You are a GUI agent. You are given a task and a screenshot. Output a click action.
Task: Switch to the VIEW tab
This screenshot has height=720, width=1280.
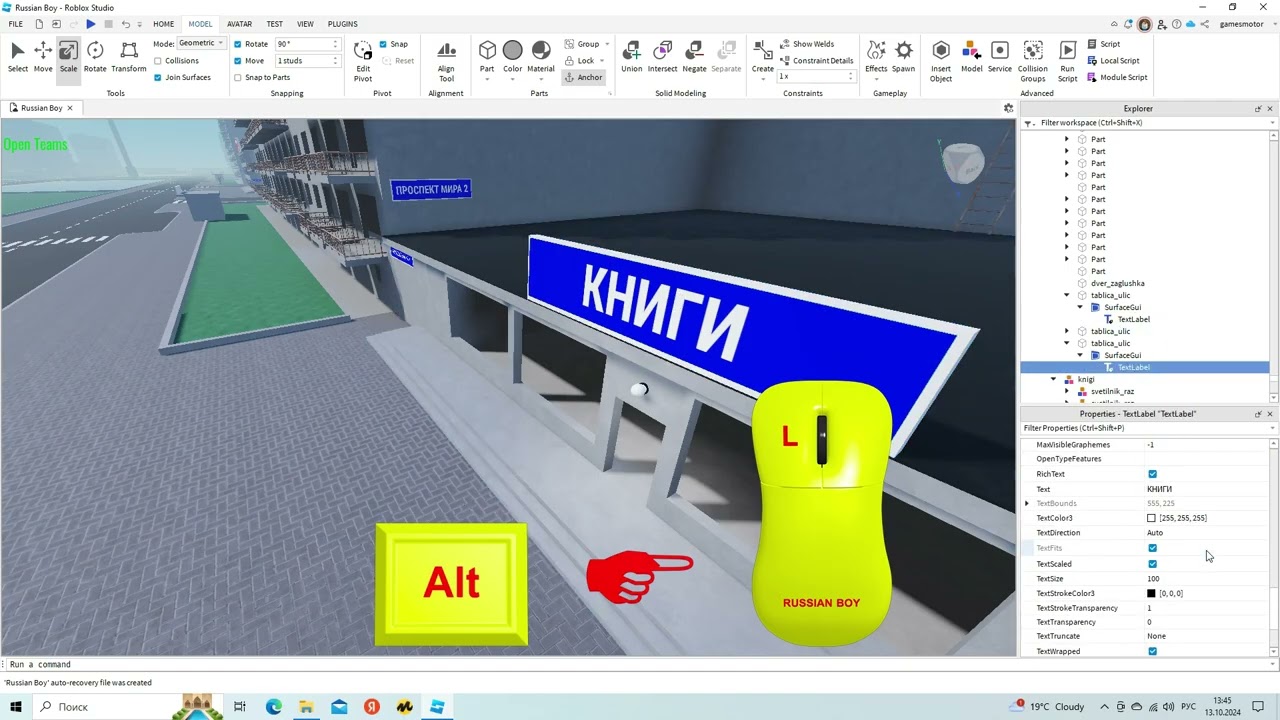point(305,23)
